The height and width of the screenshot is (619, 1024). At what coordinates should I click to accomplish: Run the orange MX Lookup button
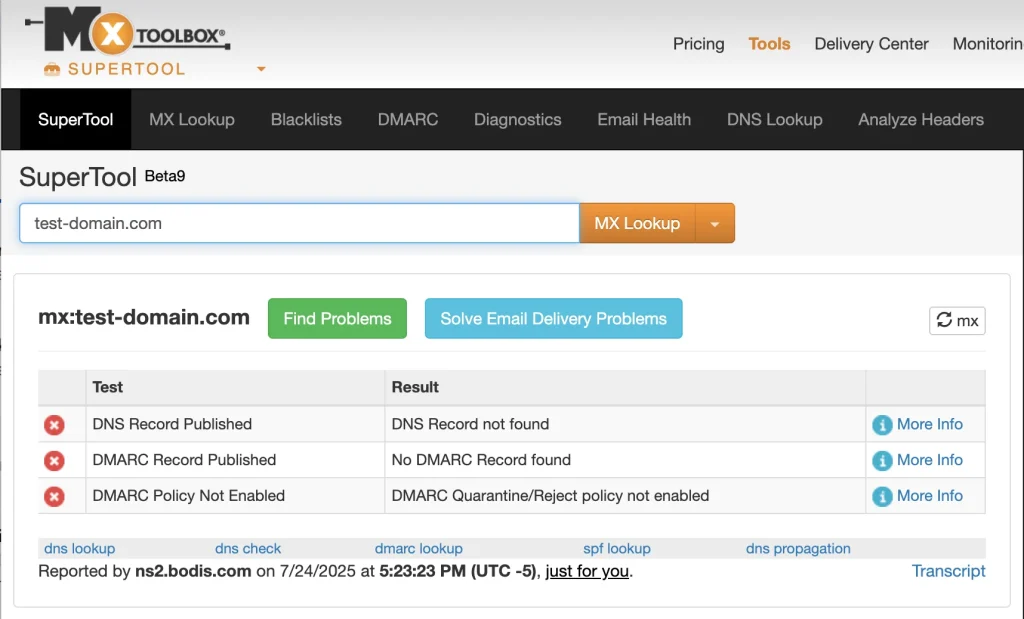(637, 223)
